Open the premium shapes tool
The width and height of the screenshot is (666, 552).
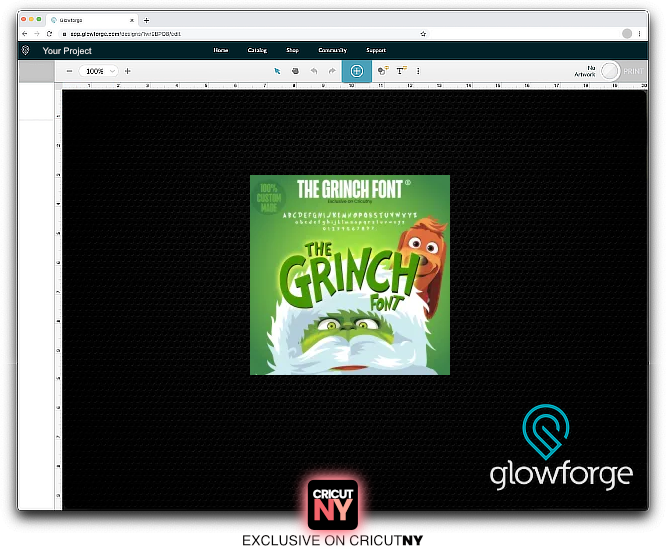pyautogui.click(x=383, y=71)
